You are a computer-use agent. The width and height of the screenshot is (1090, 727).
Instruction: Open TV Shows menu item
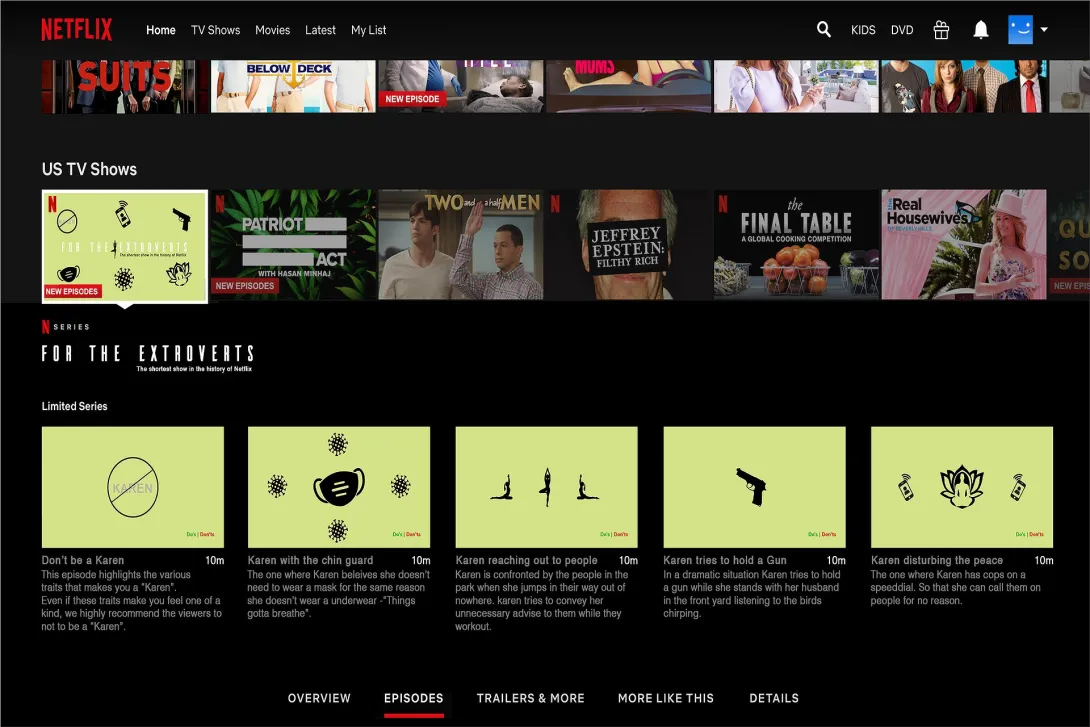point(215,30)
